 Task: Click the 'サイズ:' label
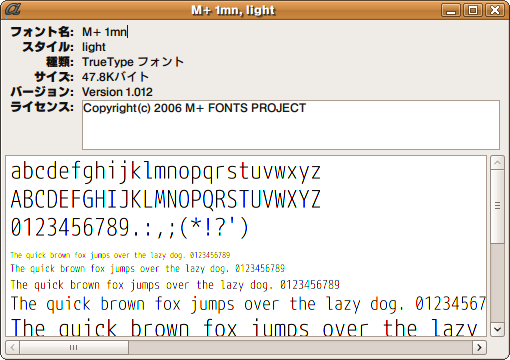point(54,77)
